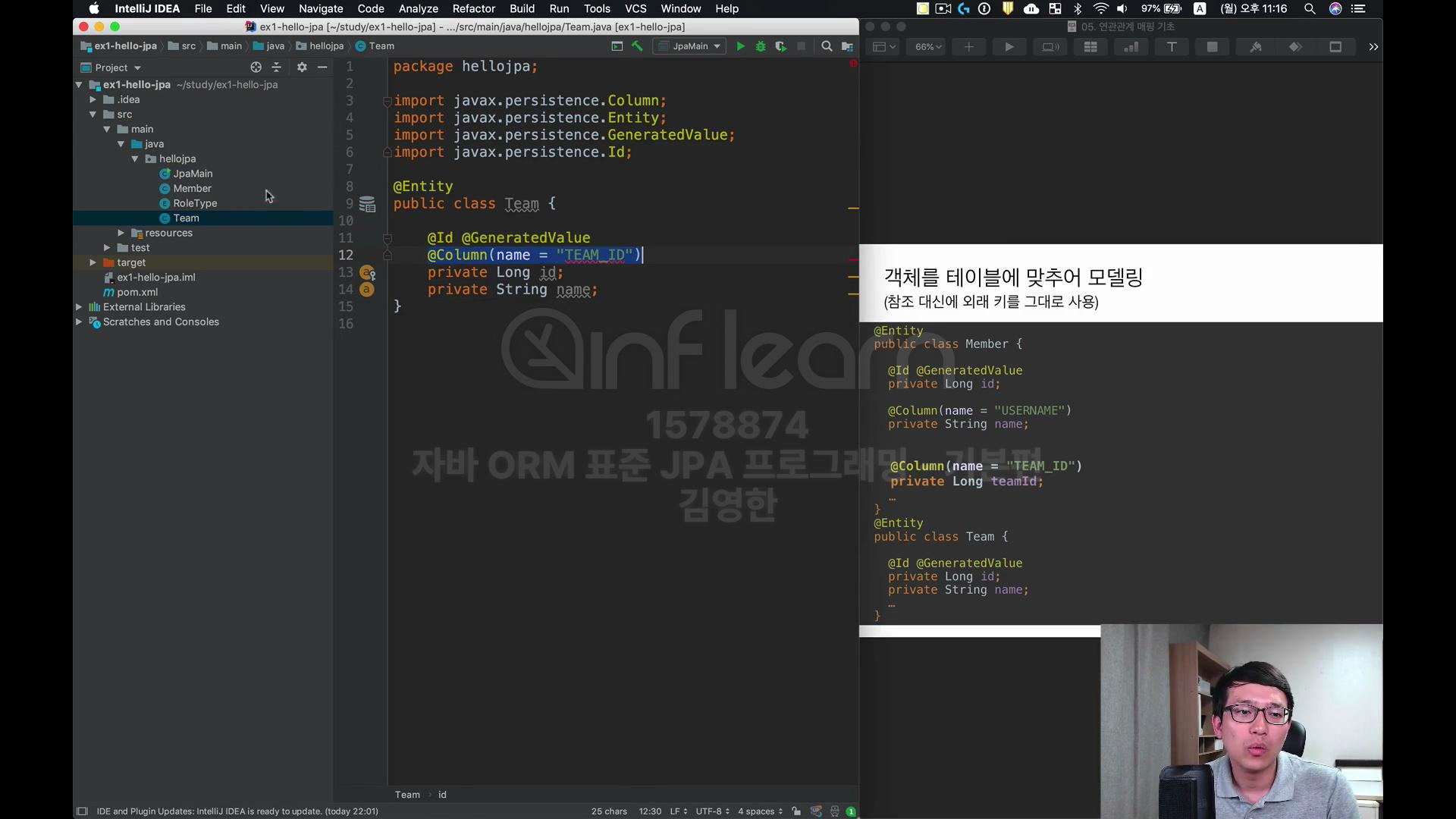This screenshot has width=1456, height=819.
Task: Expand the target folder
Action: click(x=93, y=262)
